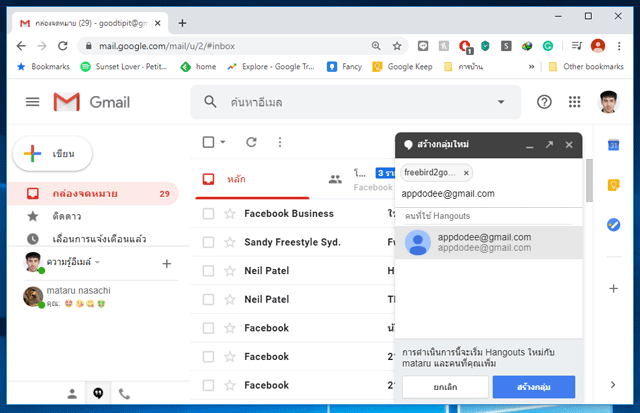Click the zoom indicator in address bar

click(376, 46)
